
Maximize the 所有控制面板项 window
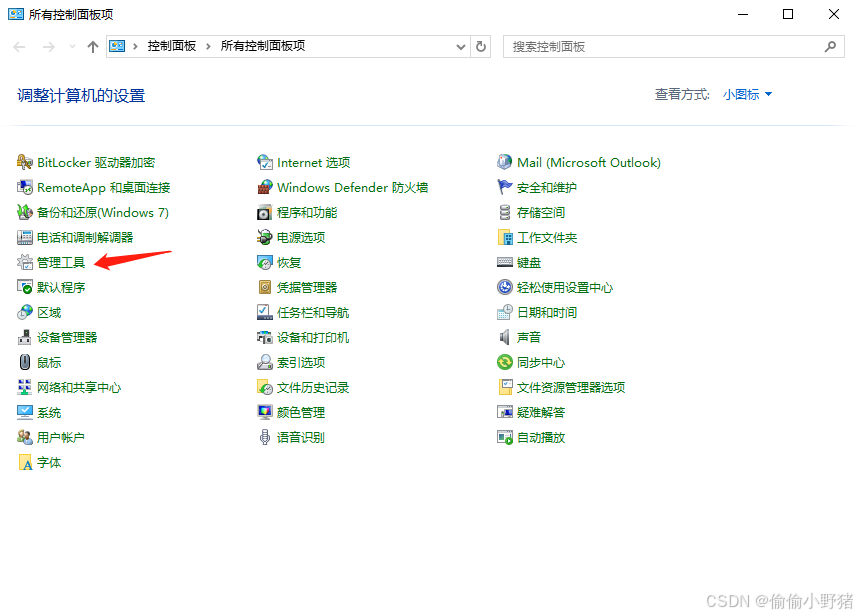pos(788,14)
